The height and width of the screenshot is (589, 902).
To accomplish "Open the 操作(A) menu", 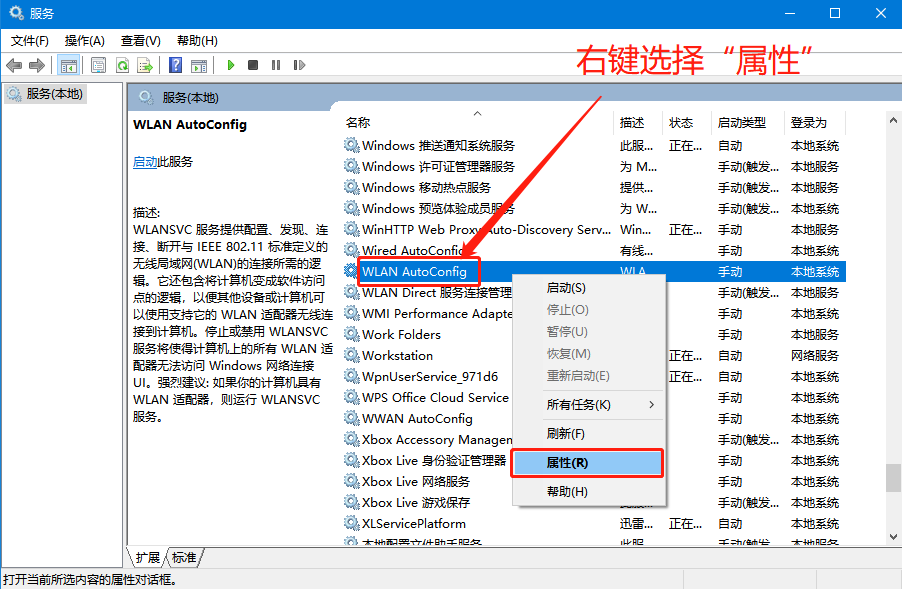I will click(84, 41).
